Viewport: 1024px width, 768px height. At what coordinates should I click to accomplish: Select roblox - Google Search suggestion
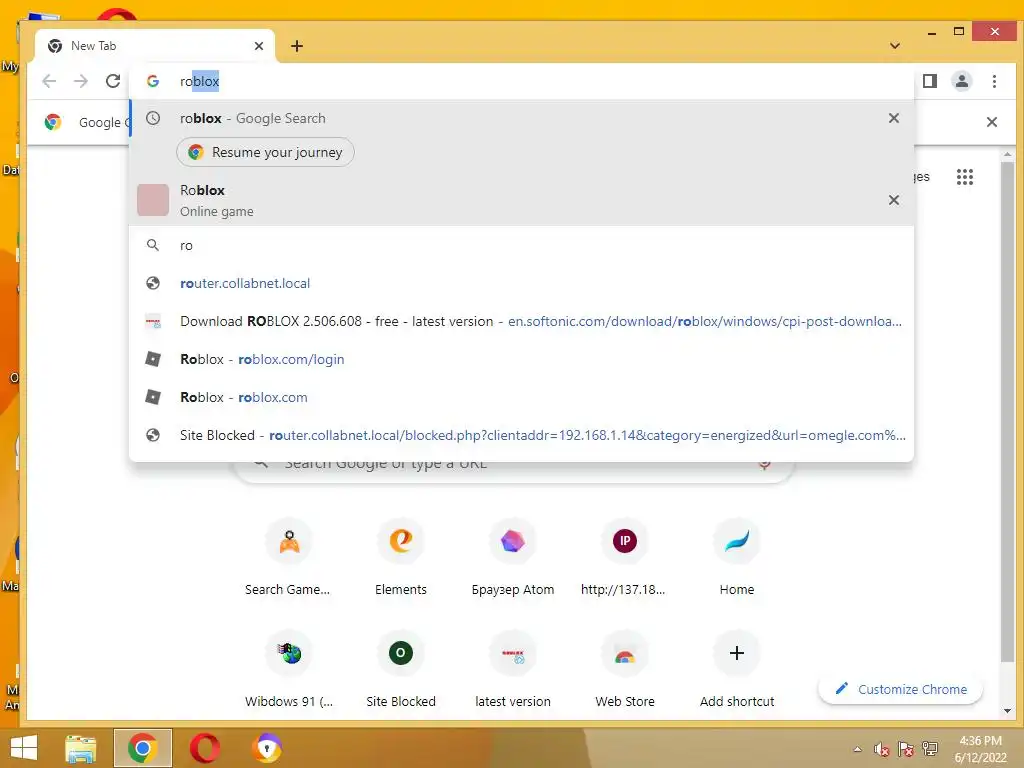(x=521, y=118)
